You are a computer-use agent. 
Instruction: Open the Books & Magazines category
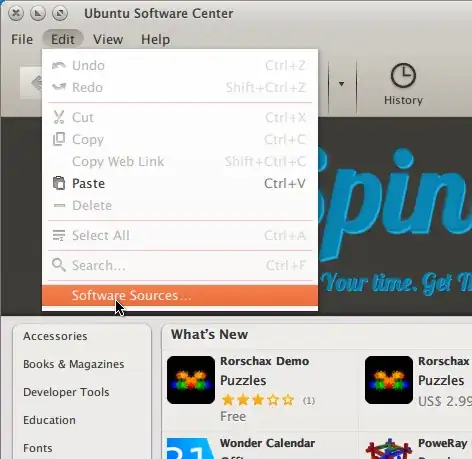click(x=74, y=364)
